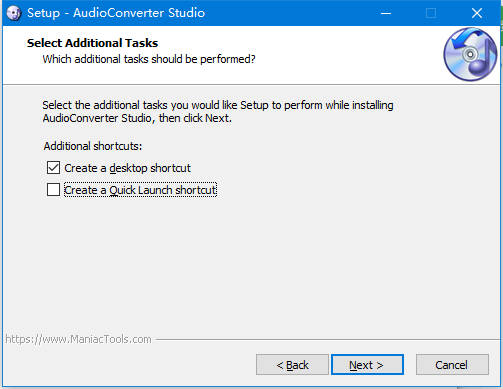Image resolution: width=503 pixels, height=389 pixels.
Task: Minimize the Setup window
Action: tap(386, 13)
